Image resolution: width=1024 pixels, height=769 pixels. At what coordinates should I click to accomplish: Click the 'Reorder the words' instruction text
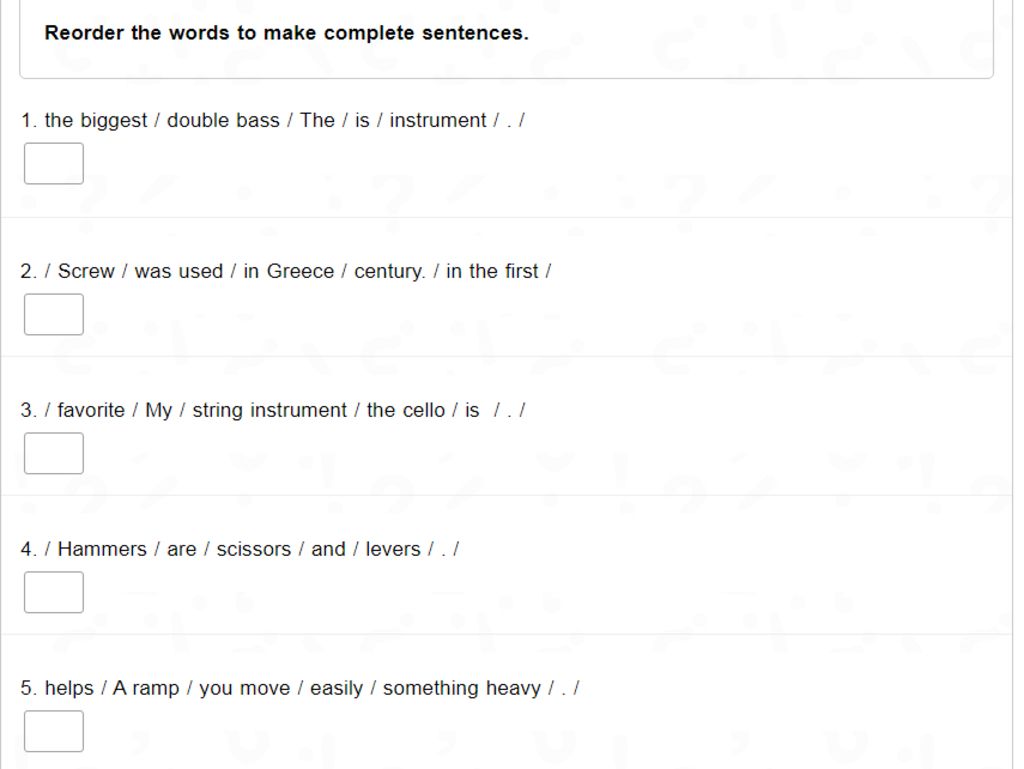[286, 33]
